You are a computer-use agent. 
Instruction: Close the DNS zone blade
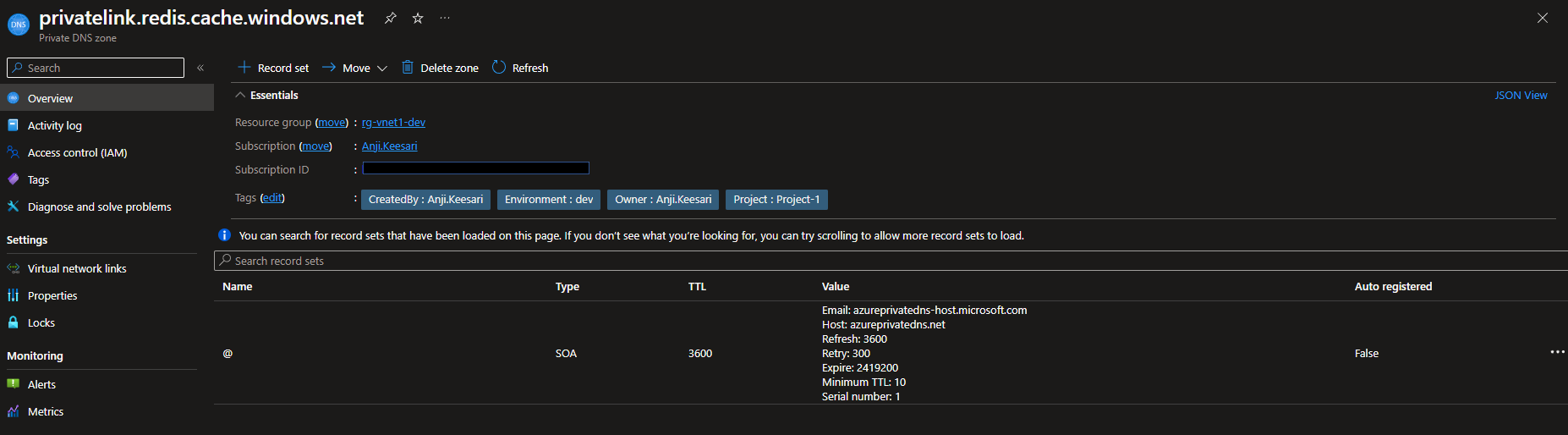coord(1543,18)
